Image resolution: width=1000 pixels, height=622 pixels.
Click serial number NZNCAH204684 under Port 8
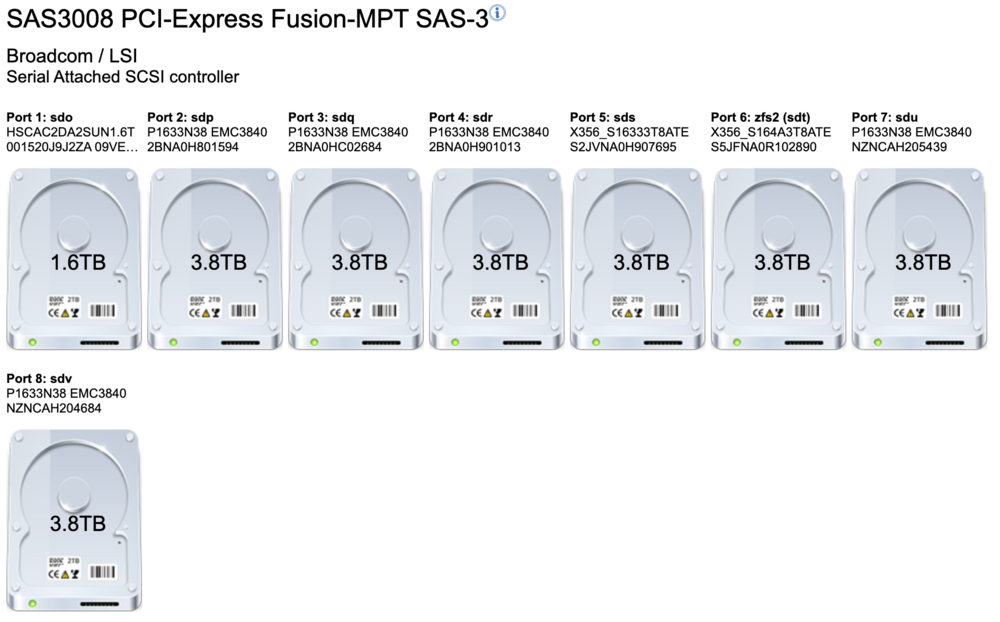coord(54,408)
